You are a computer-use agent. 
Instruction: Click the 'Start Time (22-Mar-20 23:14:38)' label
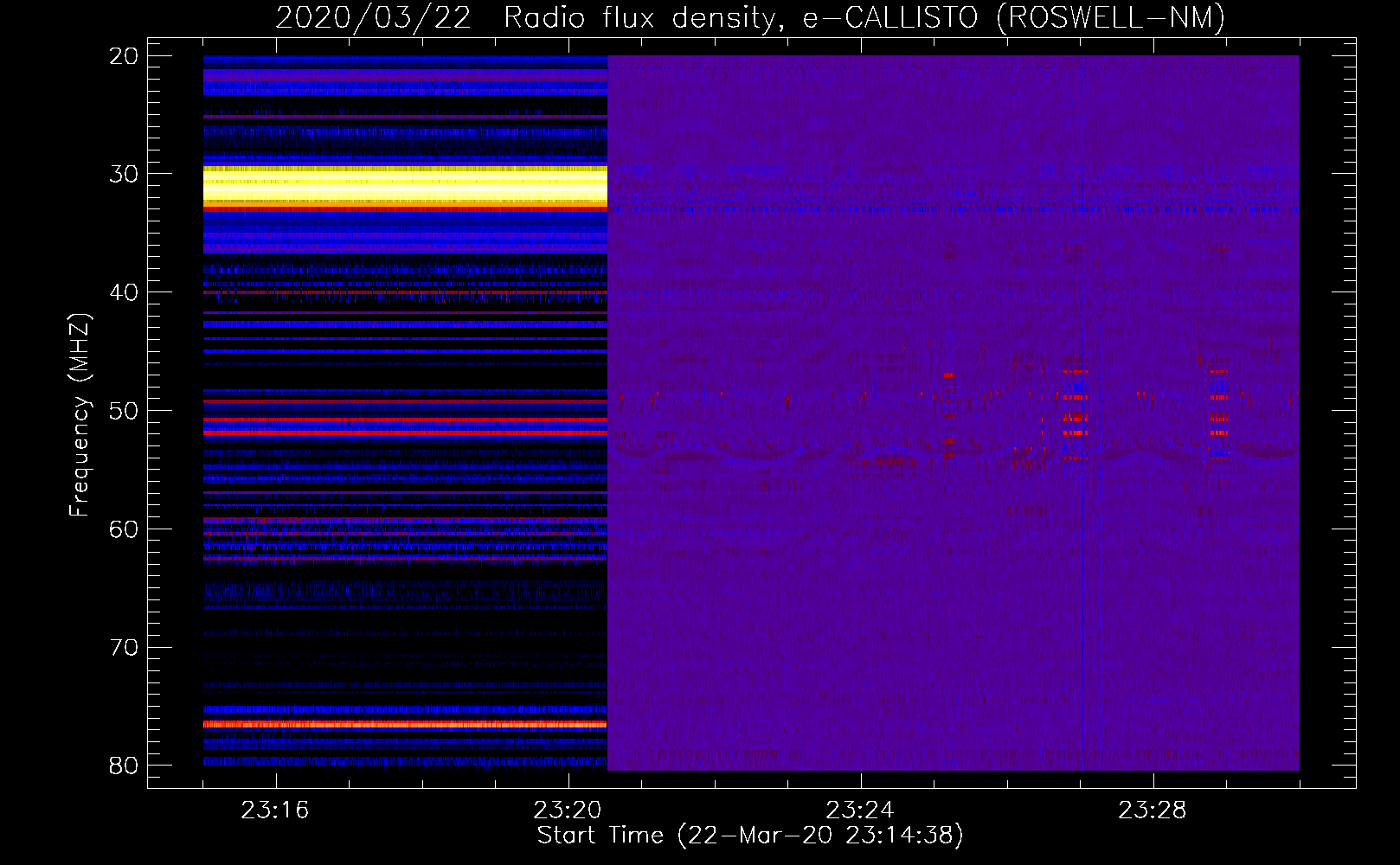pos(750,836)
